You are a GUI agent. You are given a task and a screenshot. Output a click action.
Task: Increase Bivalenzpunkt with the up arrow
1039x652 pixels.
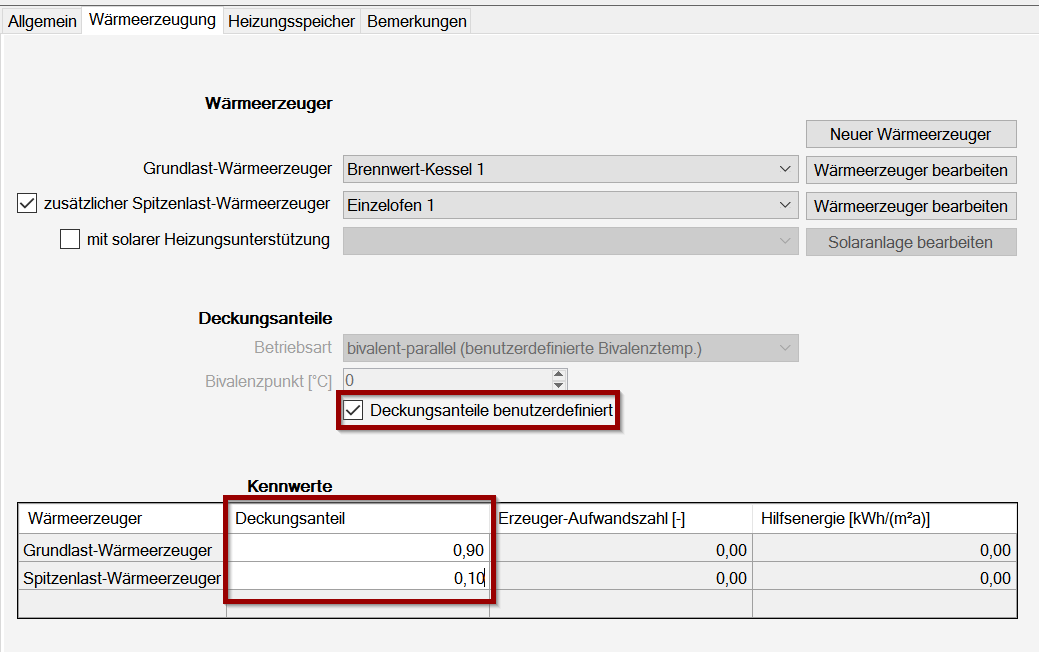[559, 375]
